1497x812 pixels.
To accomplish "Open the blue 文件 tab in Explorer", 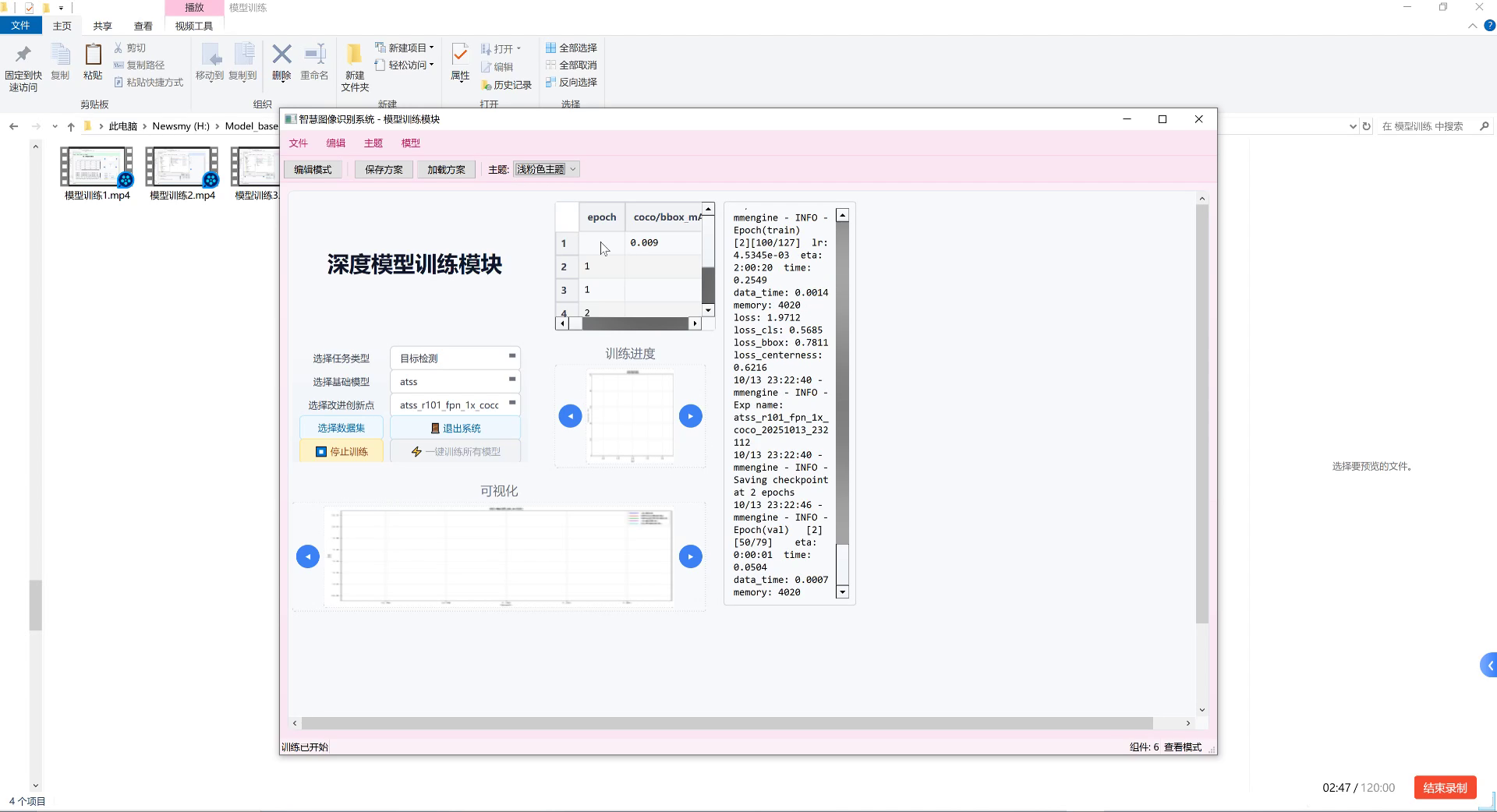I will [x=21, y=26].
